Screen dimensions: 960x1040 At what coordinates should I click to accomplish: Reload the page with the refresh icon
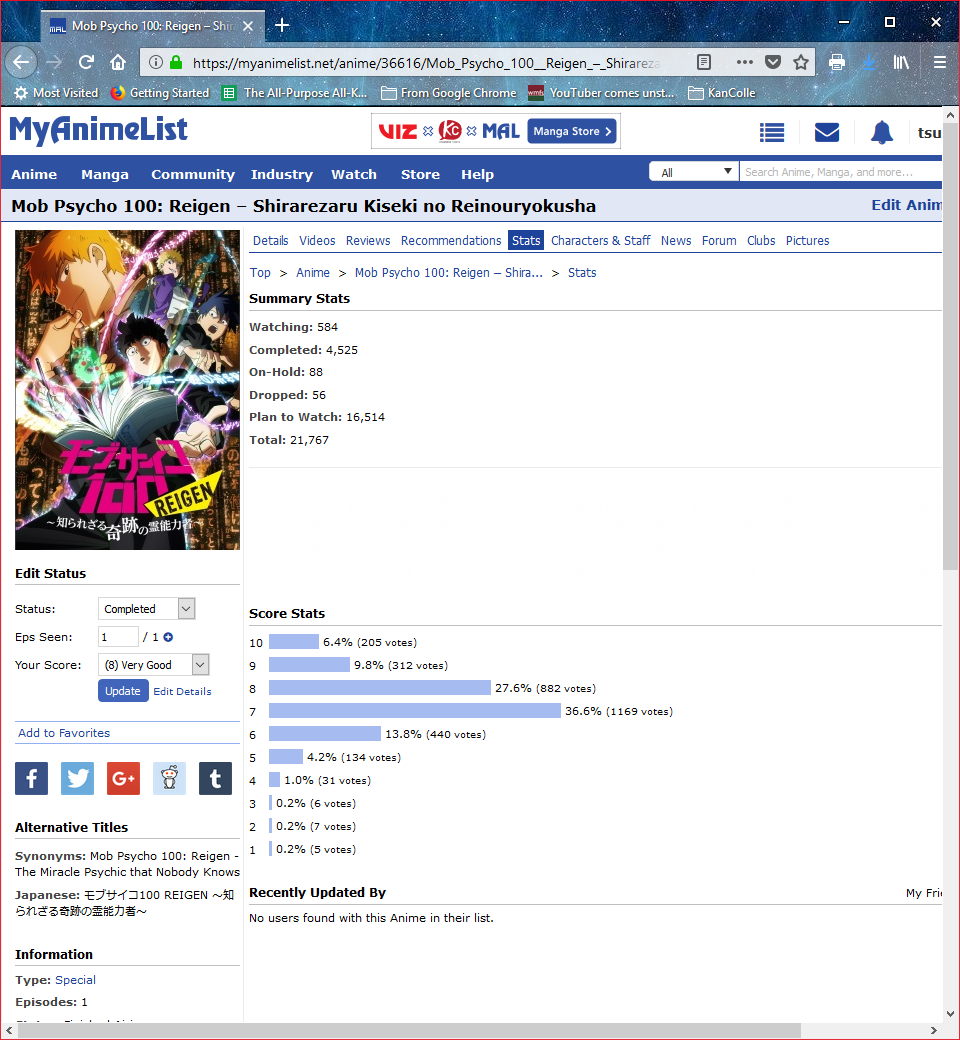click(x=86, y=62)
